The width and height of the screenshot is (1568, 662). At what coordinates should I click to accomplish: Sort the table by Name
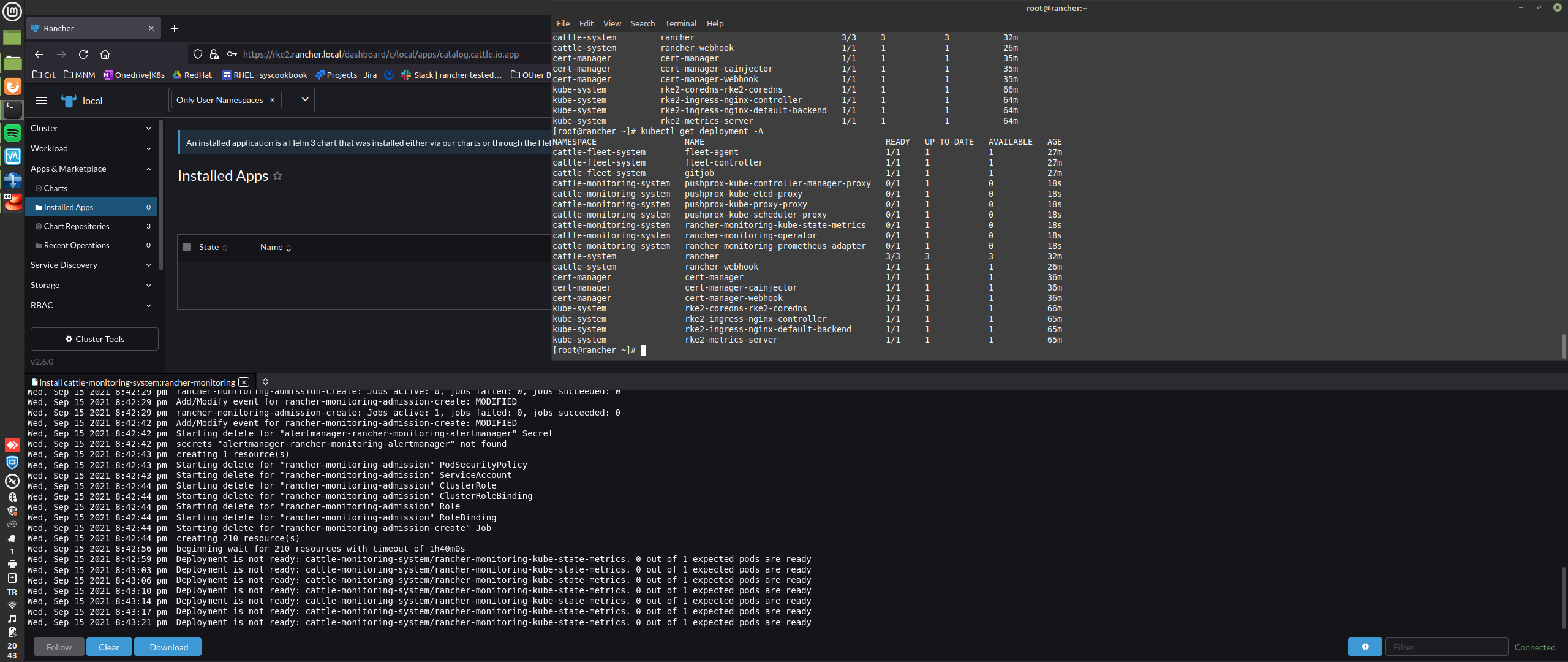pyautogui.click(x=276, y=247)
